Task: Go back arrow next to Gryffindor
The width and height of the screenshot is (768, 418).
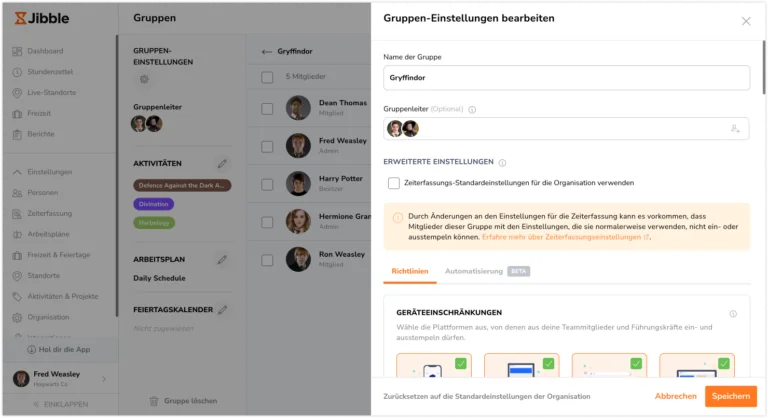Action: click(x=266, y=51)
